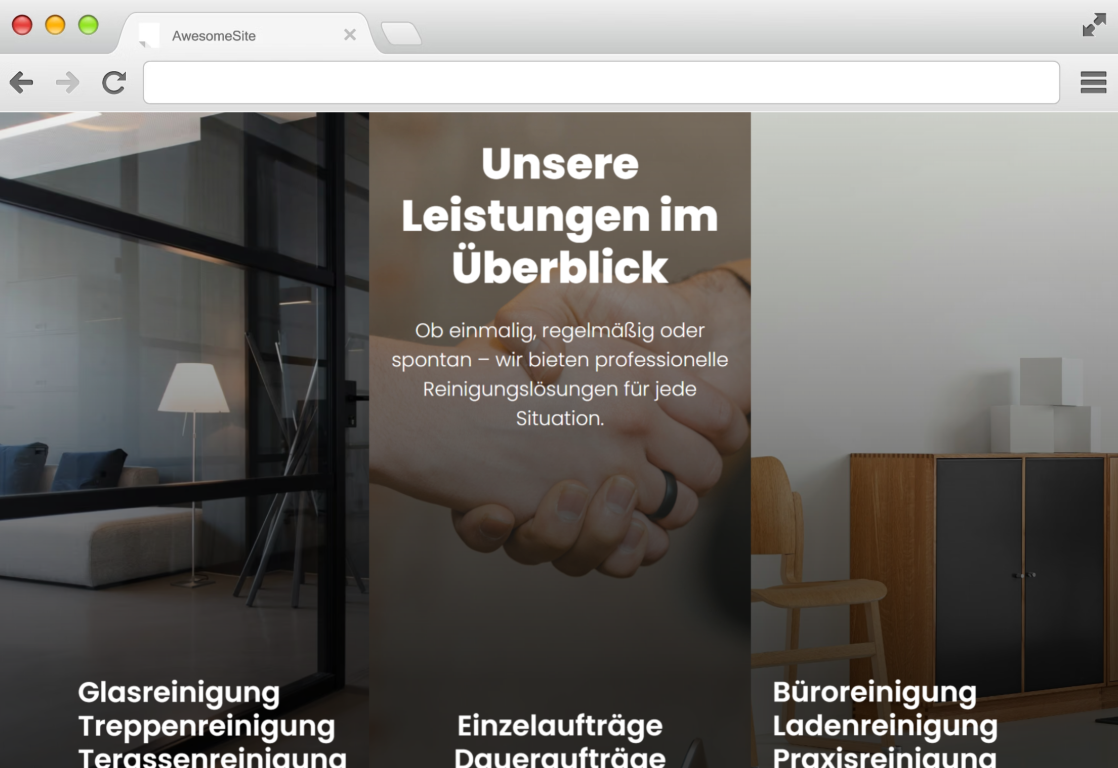This screenshot has height=768, width=1118.
Task: Reload the page with refresh icon
Action: [x=113, y=83]
